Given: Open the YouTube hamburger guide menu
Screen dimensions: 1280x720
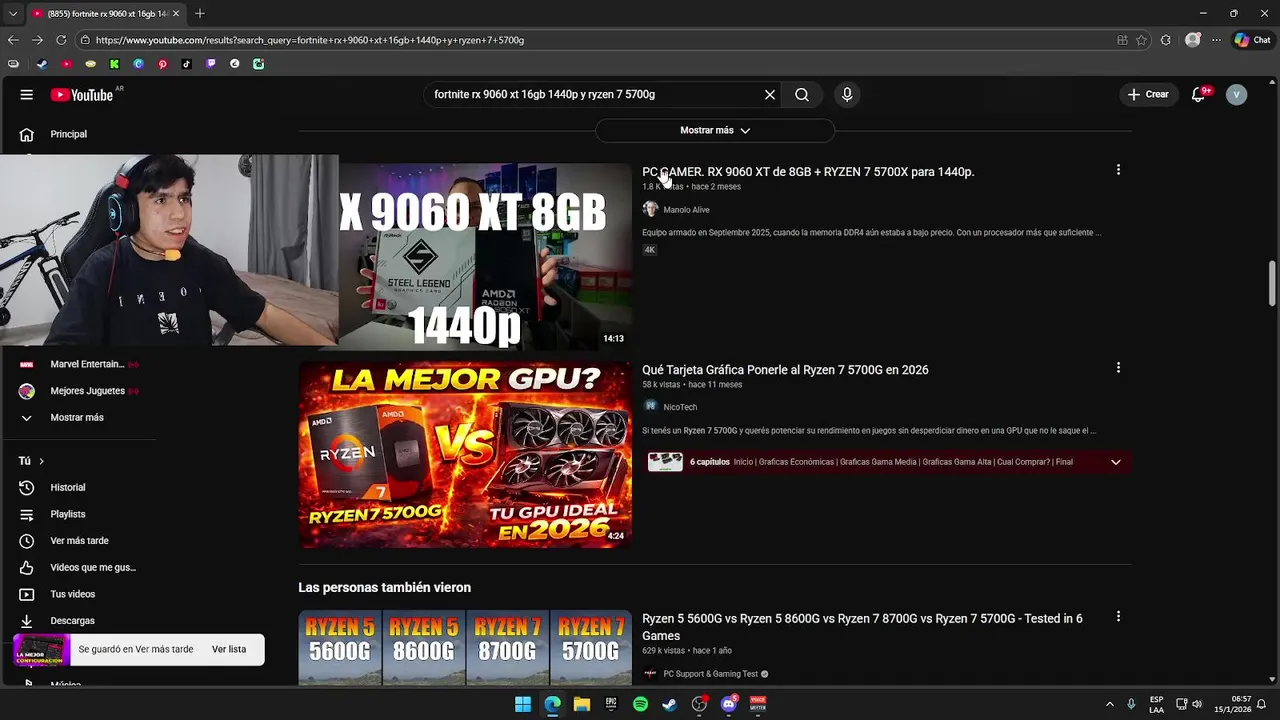Looking at the screenshot, I should [x=27, y=95].
